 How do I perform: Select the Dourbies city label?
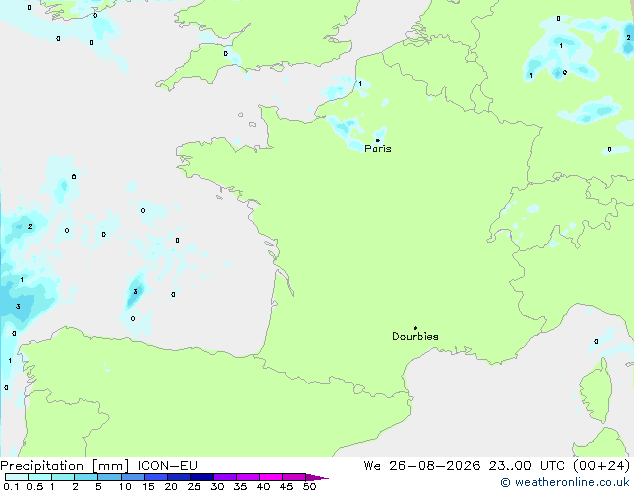coord(415,336)
